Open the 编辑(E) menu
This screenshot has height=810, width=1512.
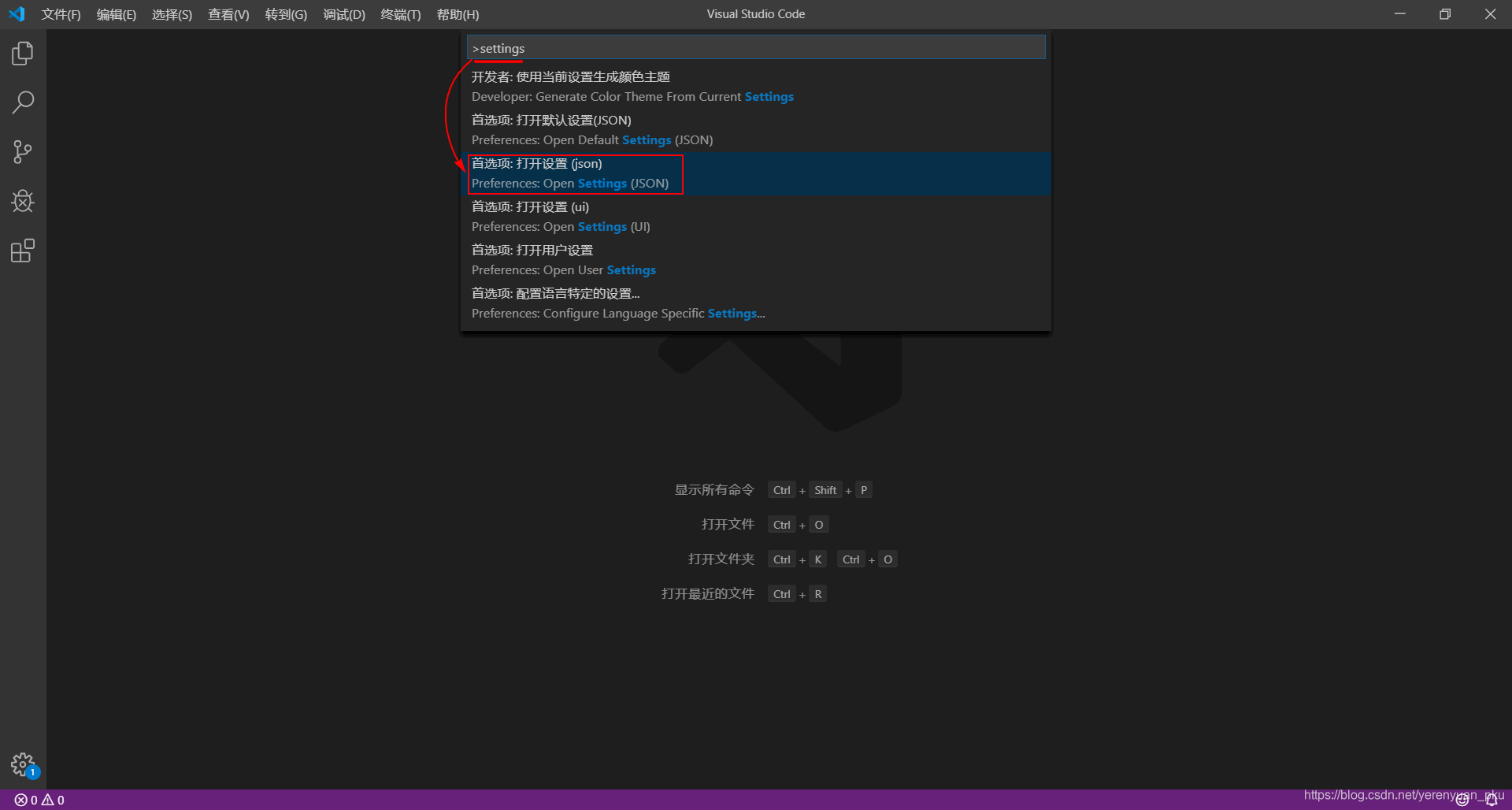(117, 14)
